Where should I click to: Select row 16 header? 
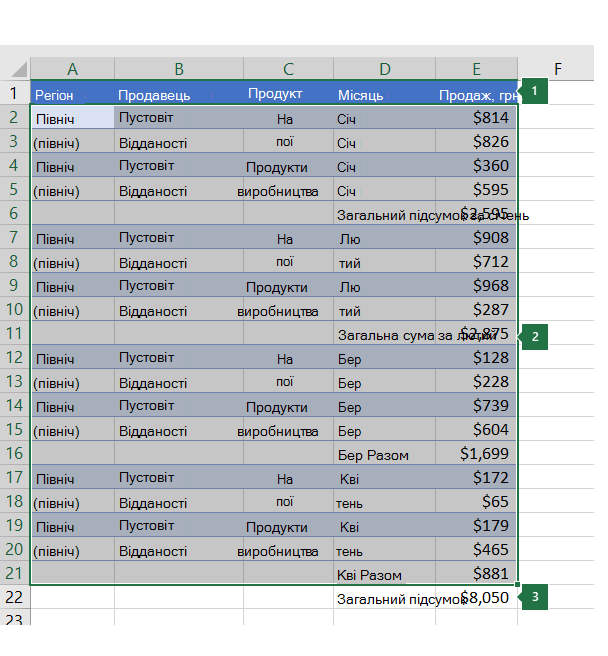[15, 453]
